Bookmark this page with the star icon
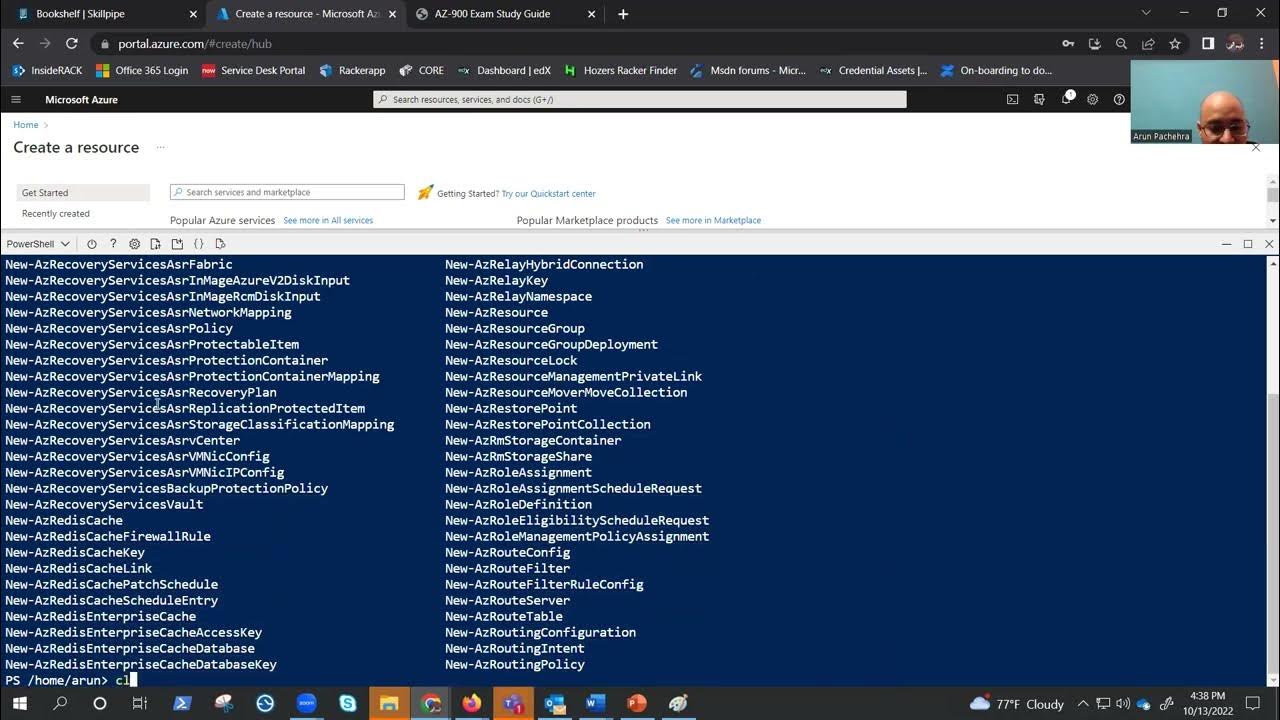 click(x=1175, y=44)
